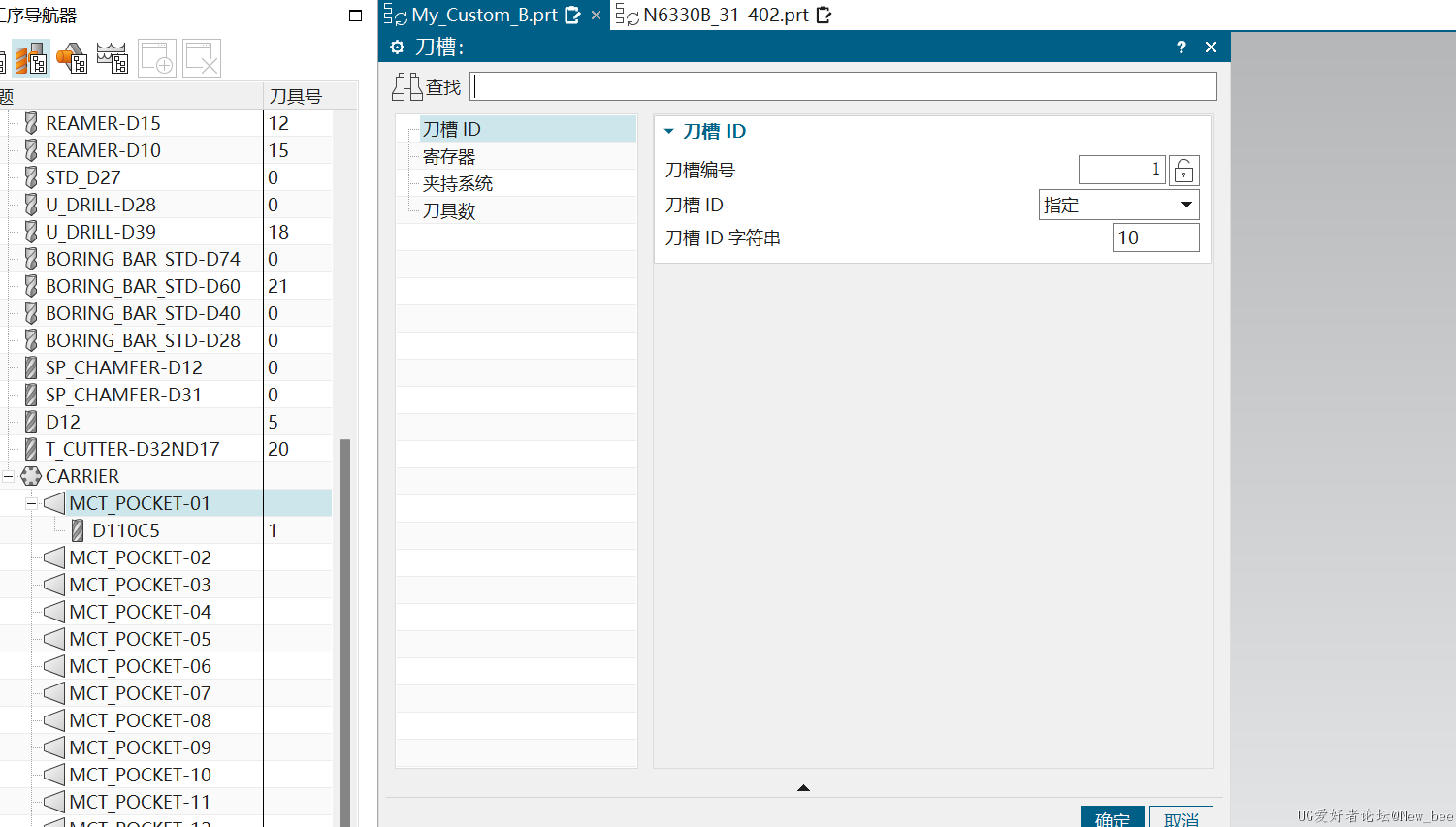
Task: Select 刀槽 ID in the dialog list
Action: 452,129
